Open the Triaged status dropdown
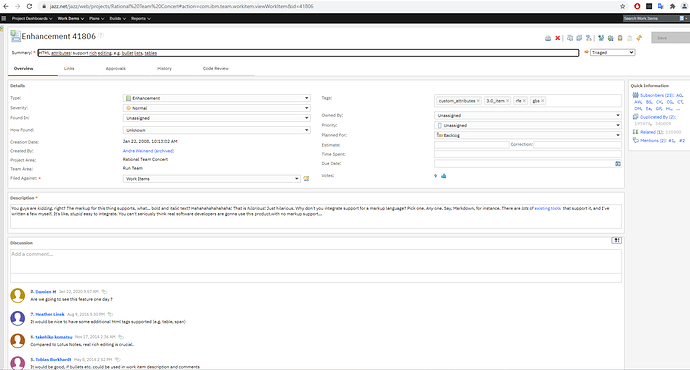Screen dimensions: 690x370 point(612,52)
